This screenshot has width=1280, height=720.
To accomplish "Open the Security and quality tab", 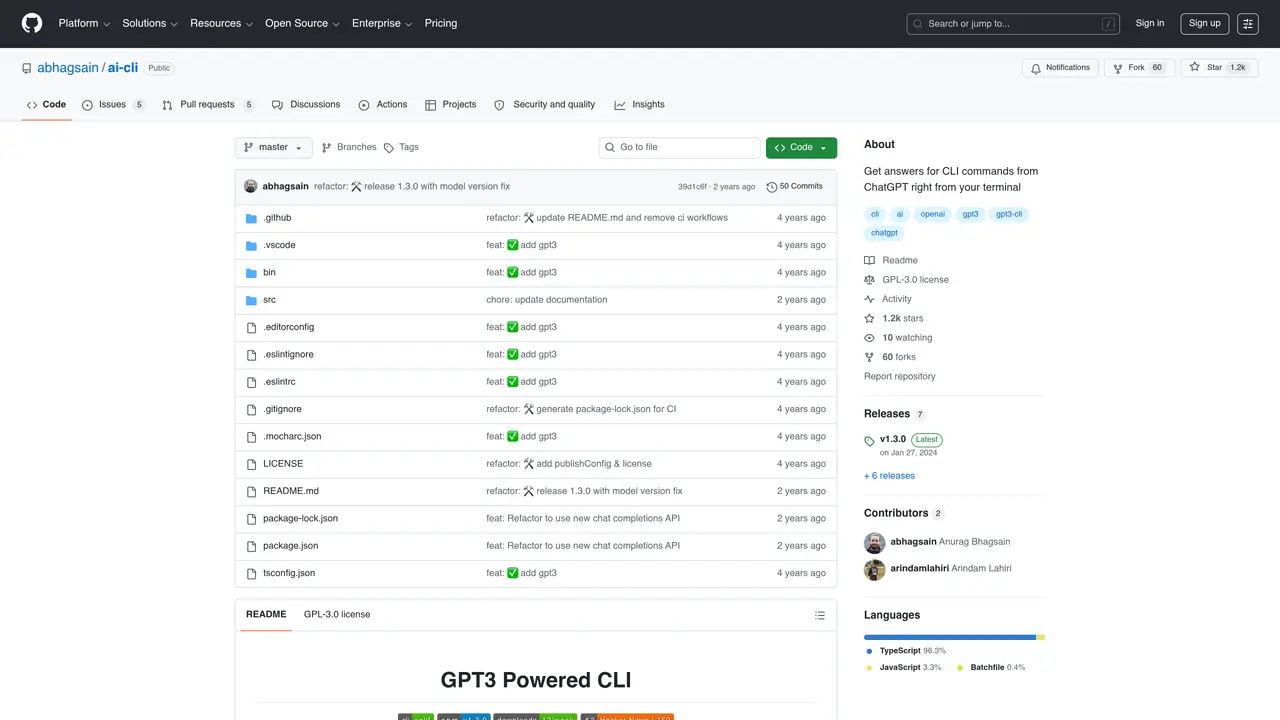I will 545,105.
